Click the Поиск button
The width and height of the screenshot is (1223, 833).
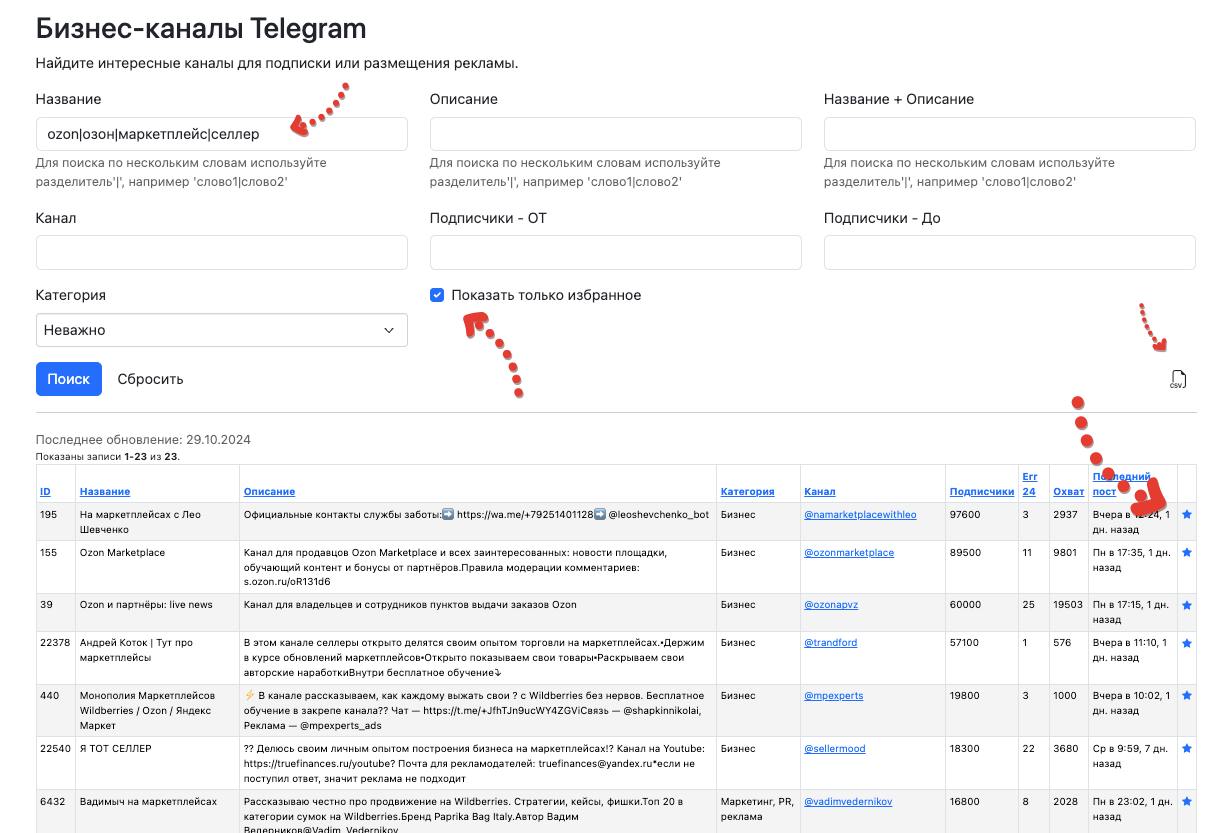pos(68,378)
